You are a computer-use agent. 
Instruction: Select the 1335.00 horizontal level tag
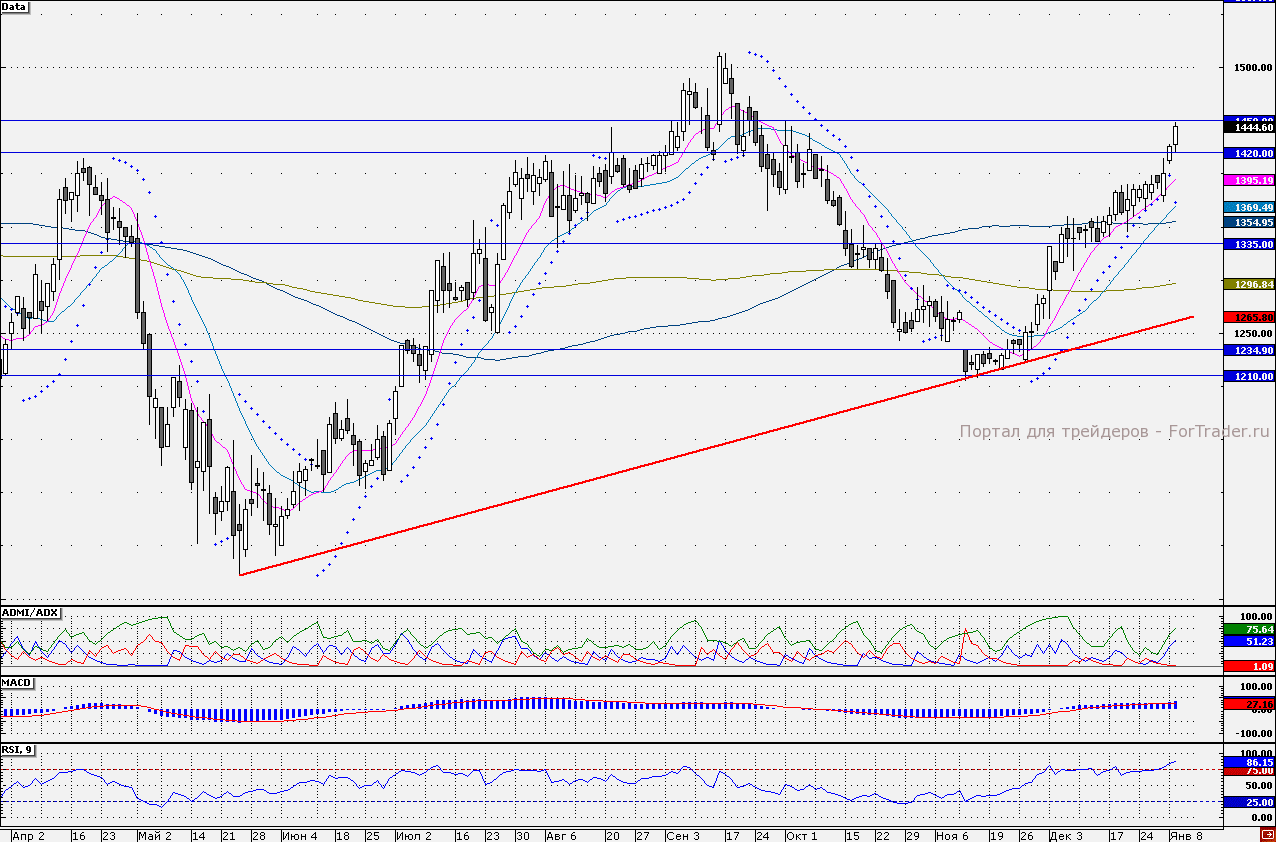[1250, 244]
